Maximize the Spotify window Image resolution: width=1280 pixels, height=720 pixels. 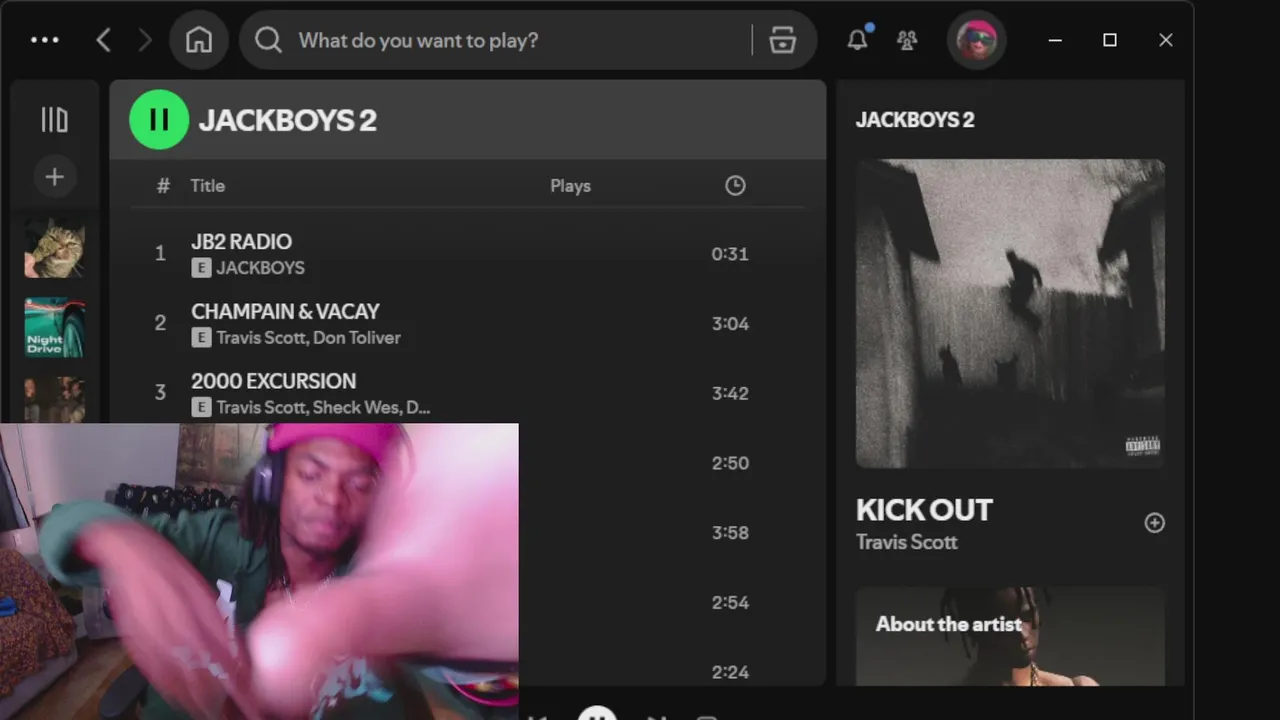[1110, 40]
